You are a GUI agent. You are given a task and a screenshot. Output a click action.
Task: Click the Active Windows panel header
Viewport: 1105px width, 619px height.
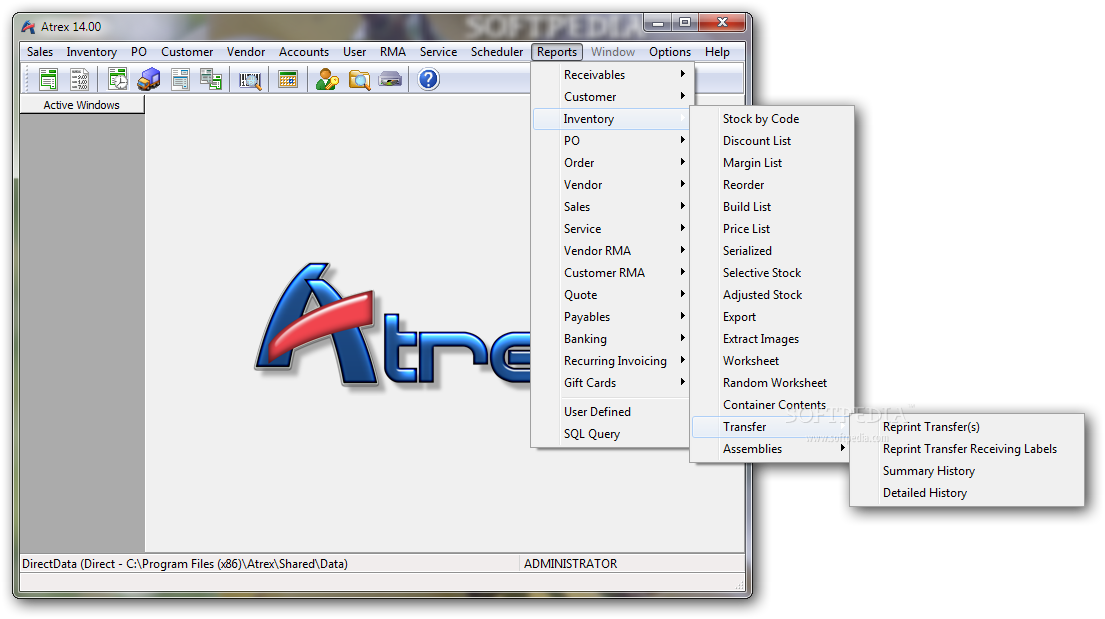(82, 105)
